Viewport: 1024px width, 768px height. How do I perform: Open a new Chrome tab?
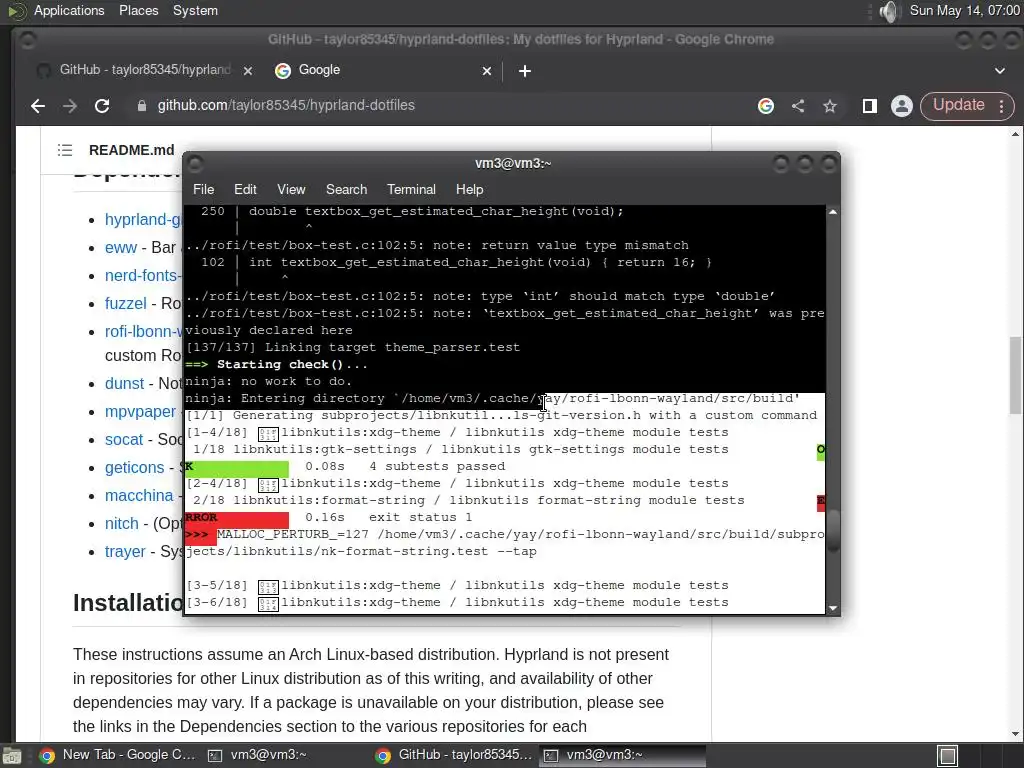(x=524, y=71)
